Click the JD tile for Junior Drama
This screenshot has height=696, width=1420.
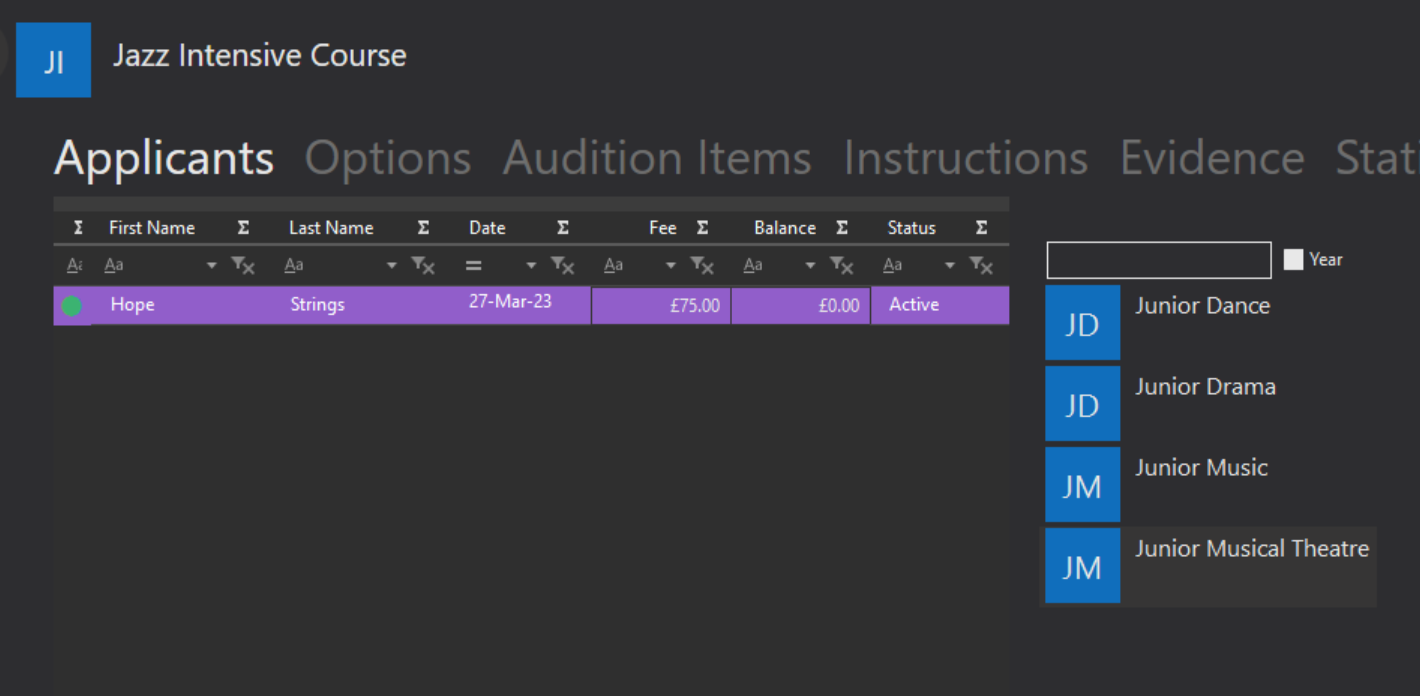1082,404
